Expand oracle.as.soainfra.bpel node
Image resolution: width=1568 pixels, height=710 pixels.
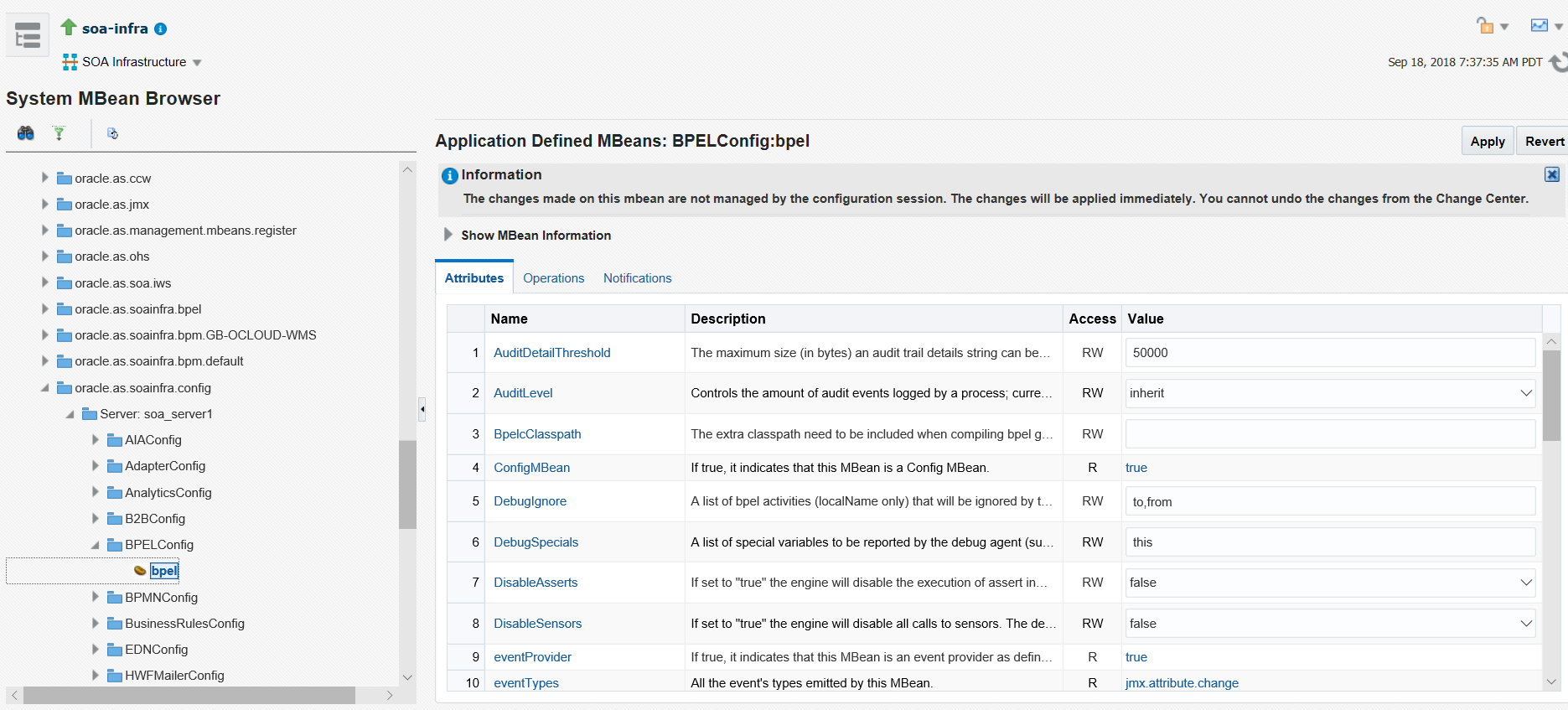tap(45, 308)
